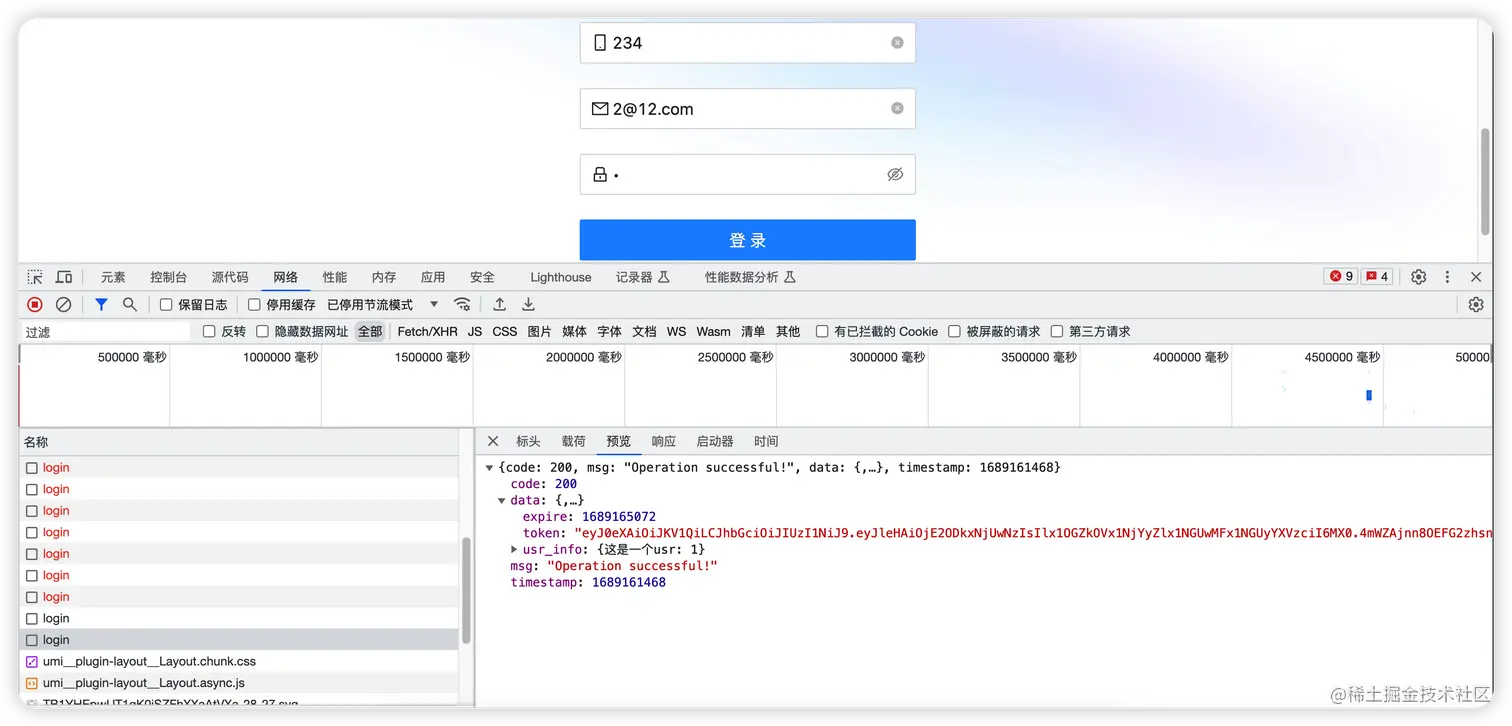This screenshot has height=726, width=1512.
Task: Clear the network log
Action: pyautogui.click(x=63, y=304)
